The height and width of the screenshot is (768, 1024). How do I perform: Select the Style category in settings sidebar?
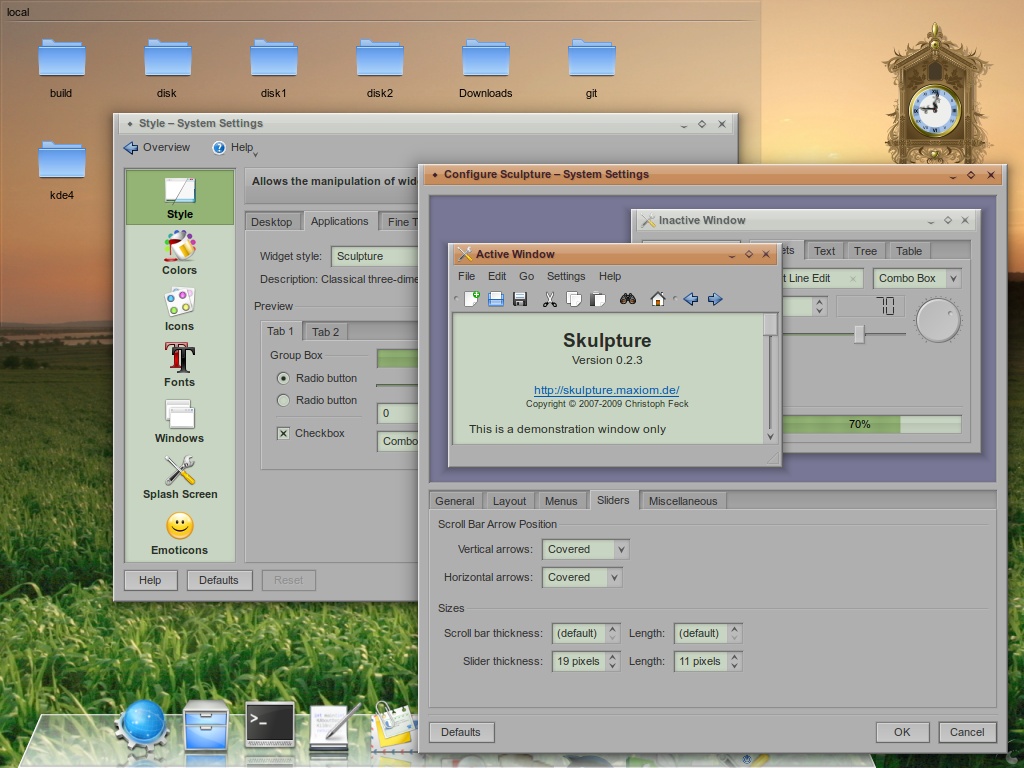[180, 198]
